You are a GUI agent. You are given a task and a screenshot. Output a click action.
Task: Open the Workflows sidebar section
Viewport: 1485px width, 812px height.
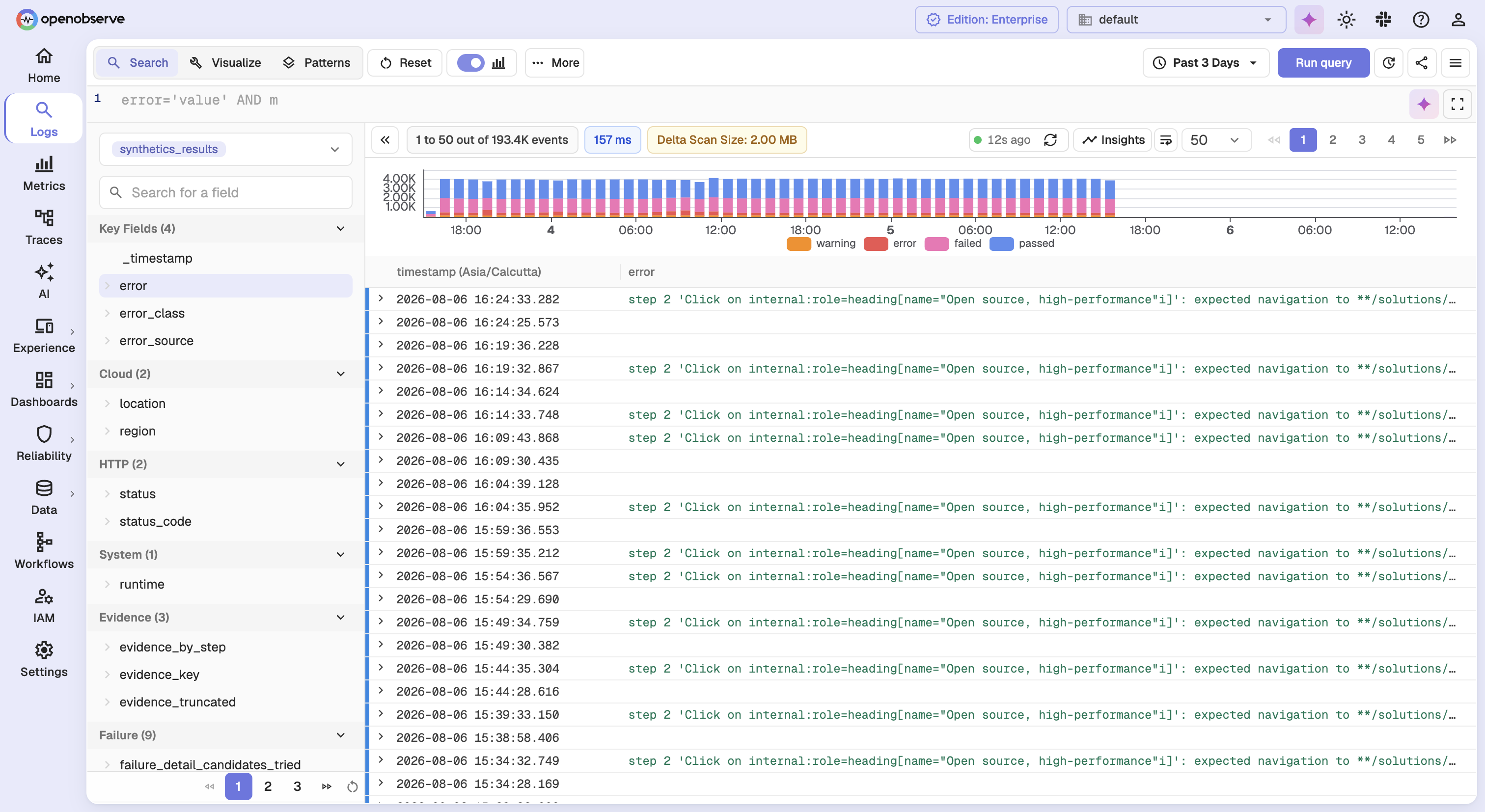44,551
